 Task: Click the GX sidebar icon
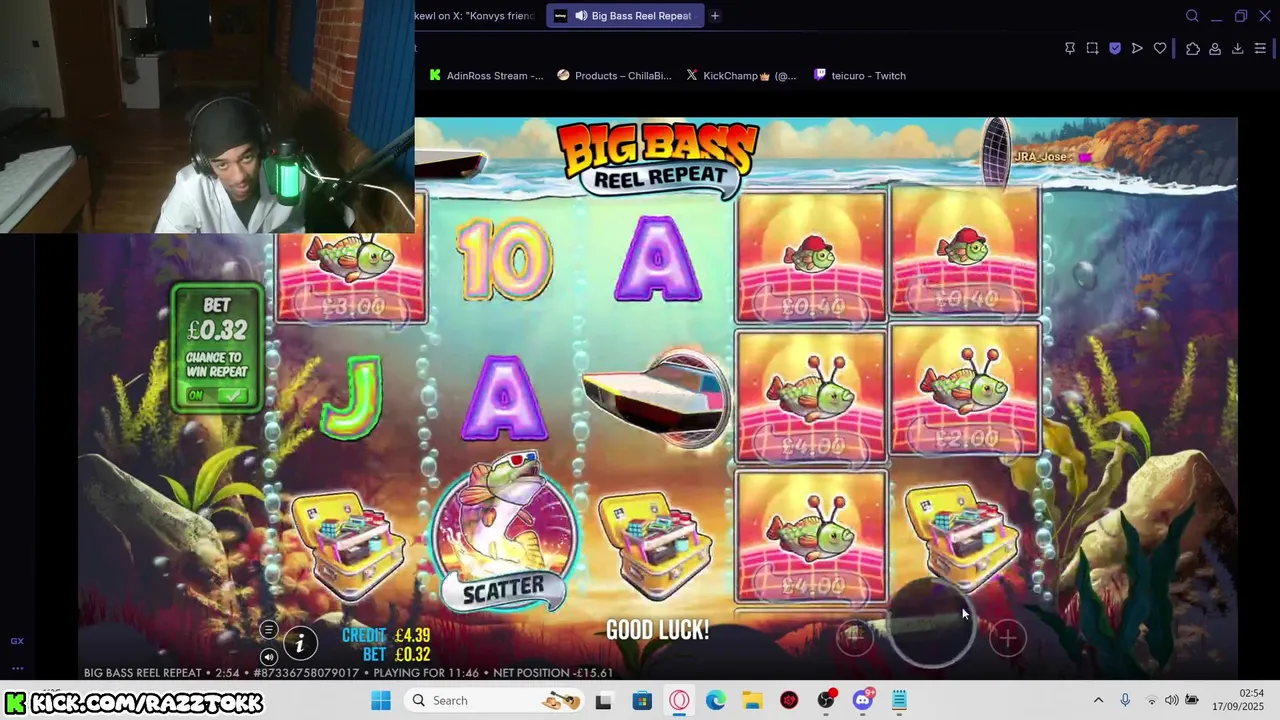tap(17, 641)
